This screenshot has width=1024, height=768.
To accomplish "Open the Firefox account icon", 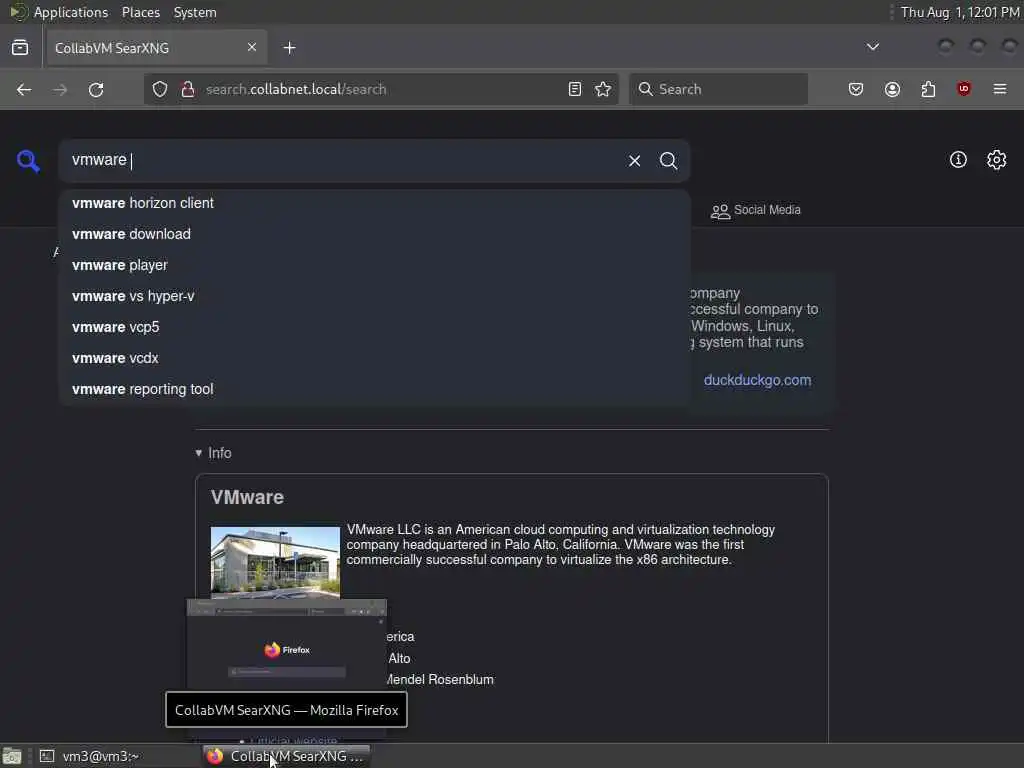I will 893,89.
